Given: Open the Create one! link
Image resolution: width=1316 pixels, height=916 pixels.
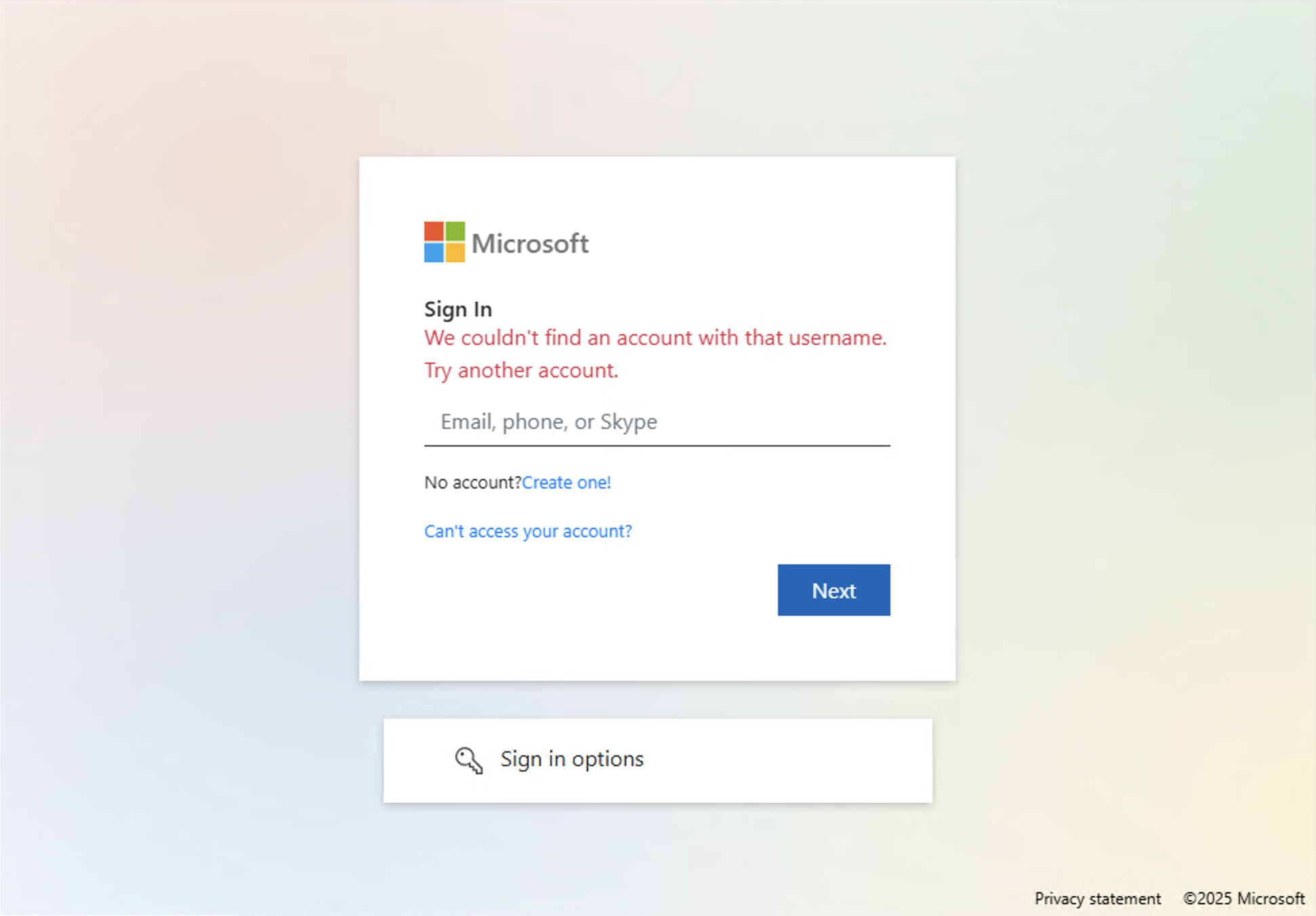Looking at the screenshot, I should click(567, 482).
